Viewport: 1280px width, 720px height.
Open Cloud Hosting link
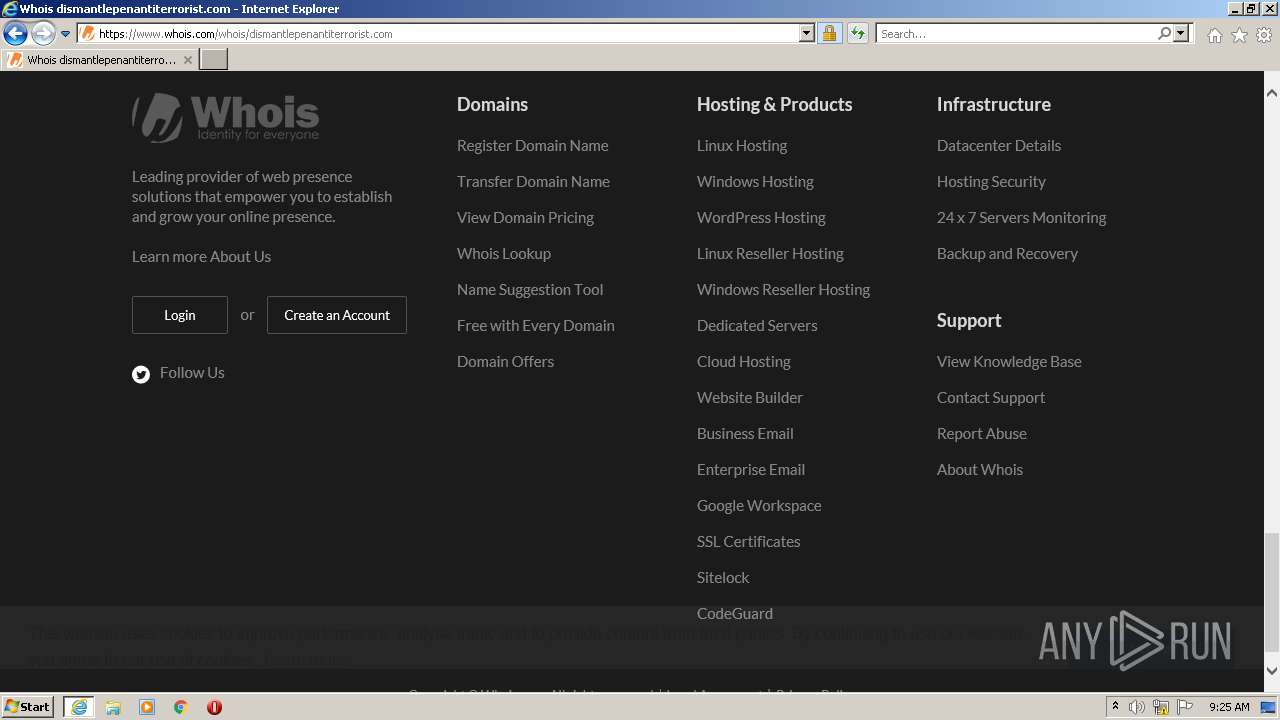(x=743, y=361)
